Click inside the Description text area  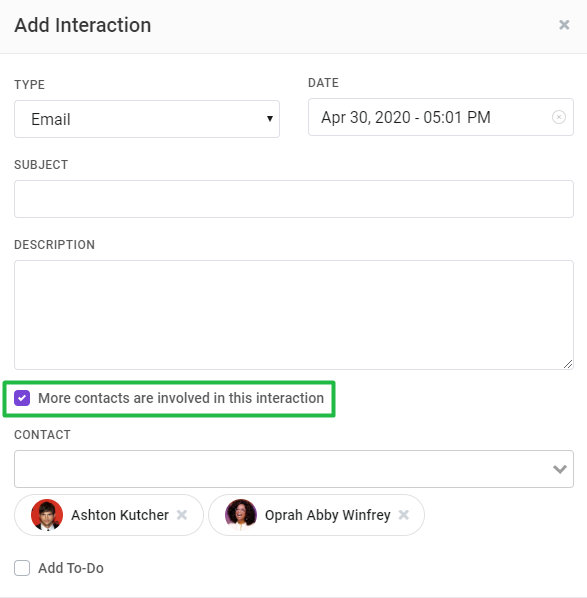pos(294,315)
